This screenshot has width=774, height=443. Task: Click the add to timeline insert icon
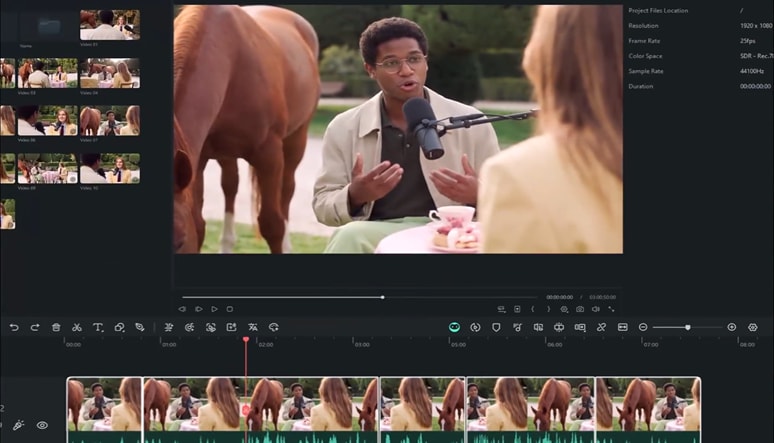[x=517, y=309]
